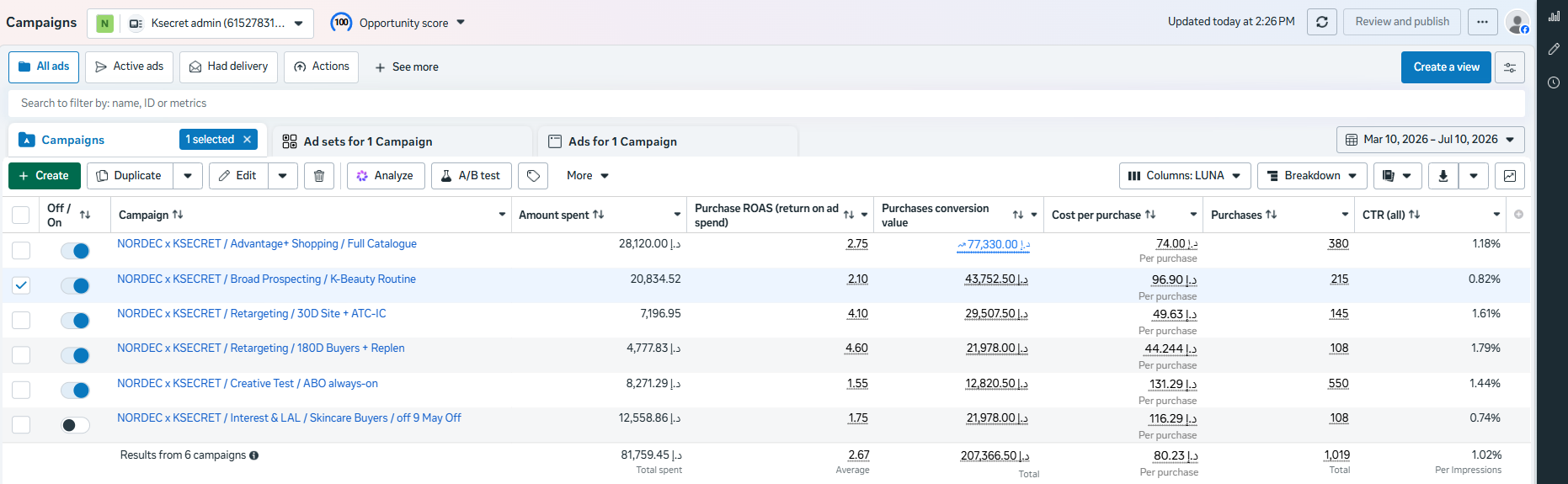Click the Opportunity score 100 badge
Viewport: 1568px width, 484px height.
click(341, 23)
